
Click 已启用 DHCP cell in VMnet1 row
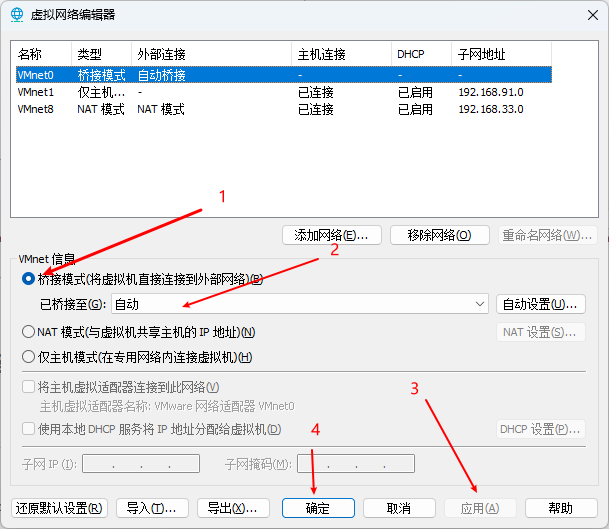click(x=415, y=92)
